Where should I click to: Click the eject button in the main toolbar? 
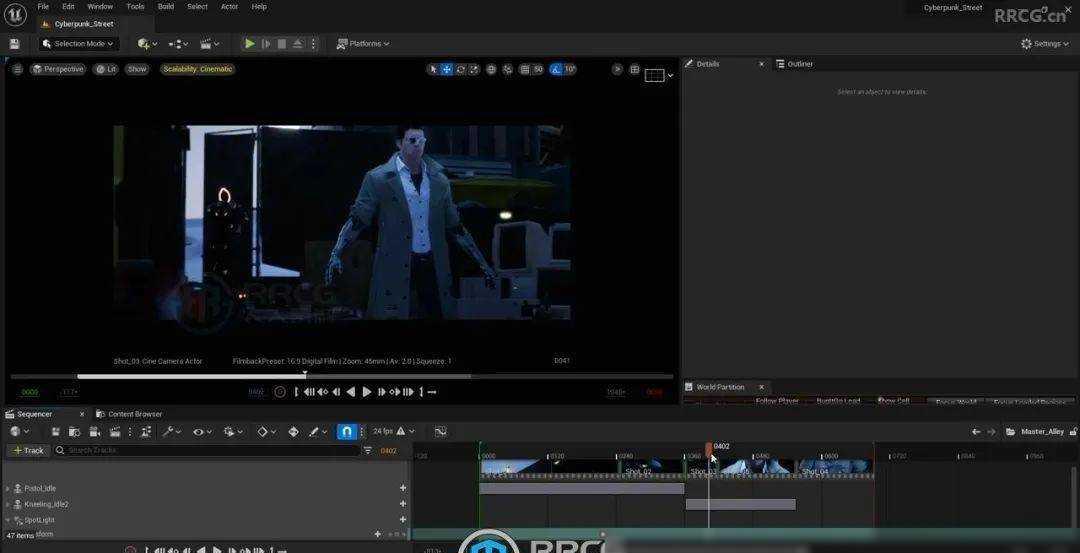(x=298, y=44)
